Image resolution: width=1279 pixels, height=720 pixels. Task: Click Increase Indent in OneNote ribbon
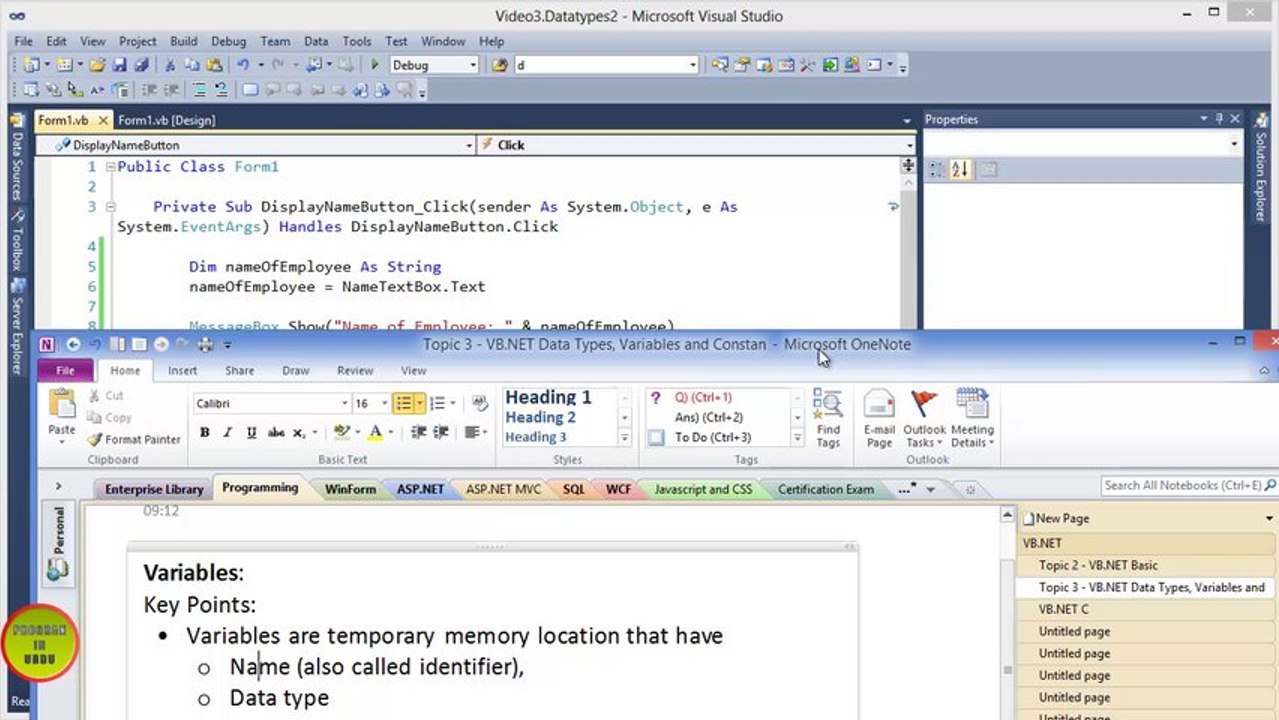pos(440,432)
